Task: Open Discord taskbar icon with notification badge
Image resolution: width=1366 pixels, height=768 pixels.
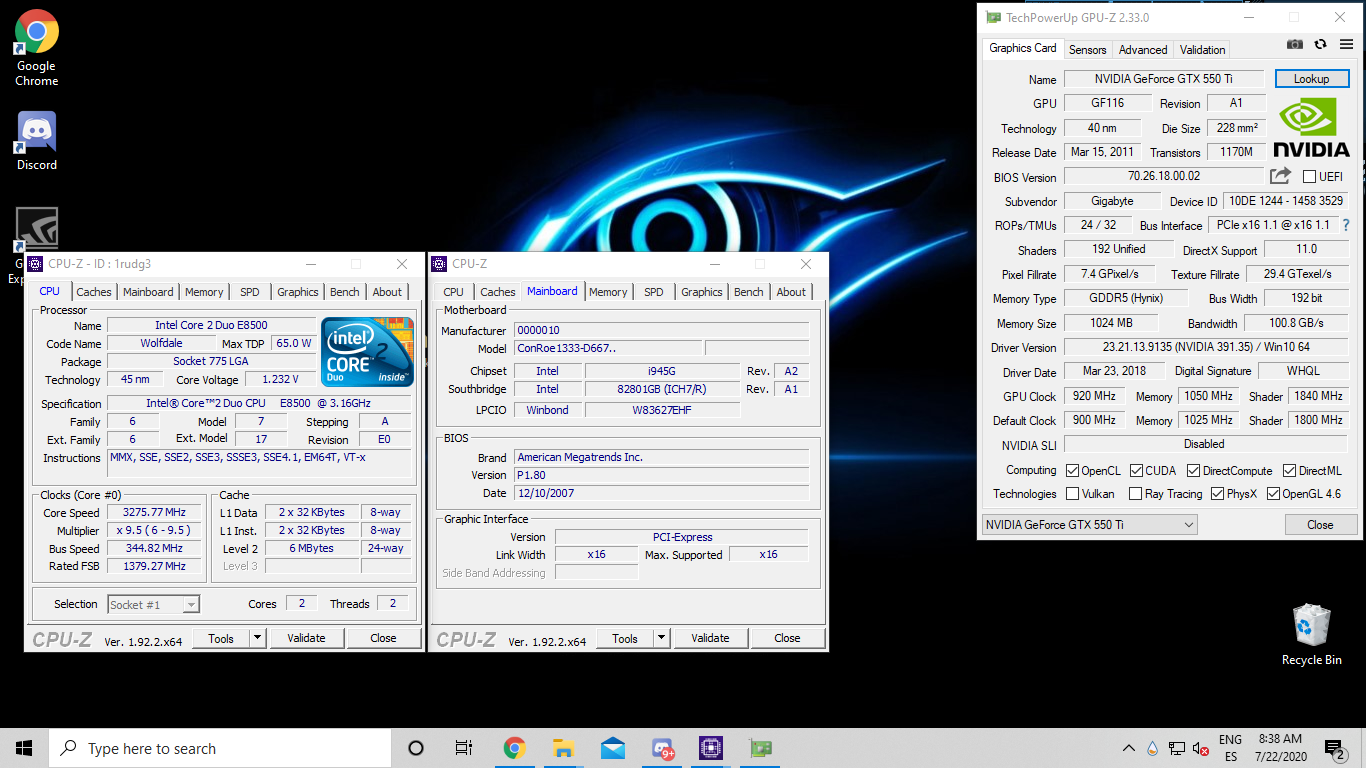Action: pyautogui.click(x=662, y=748)
